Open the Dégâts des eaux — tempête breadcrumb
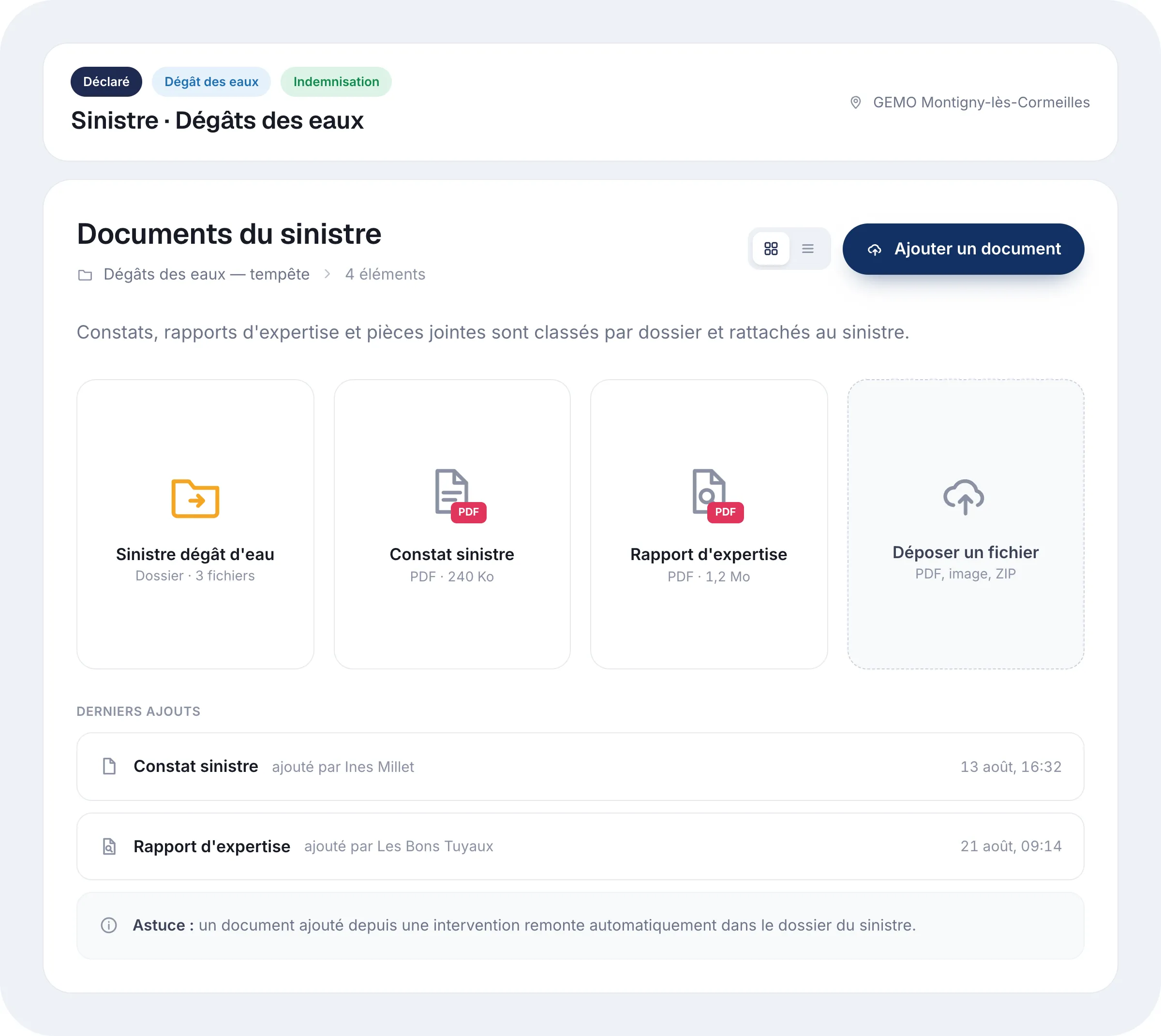The width and height of the screenshot is (1161, 1036). pos(207,274)
